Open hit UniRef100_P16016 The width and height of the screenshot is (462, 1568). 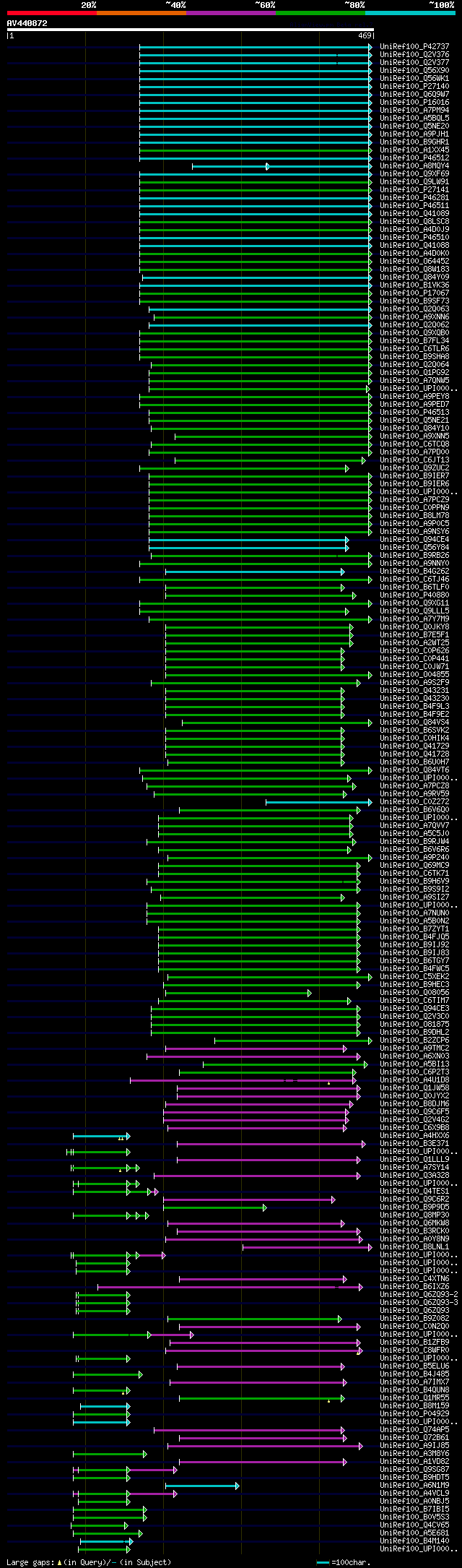point(414,102)
